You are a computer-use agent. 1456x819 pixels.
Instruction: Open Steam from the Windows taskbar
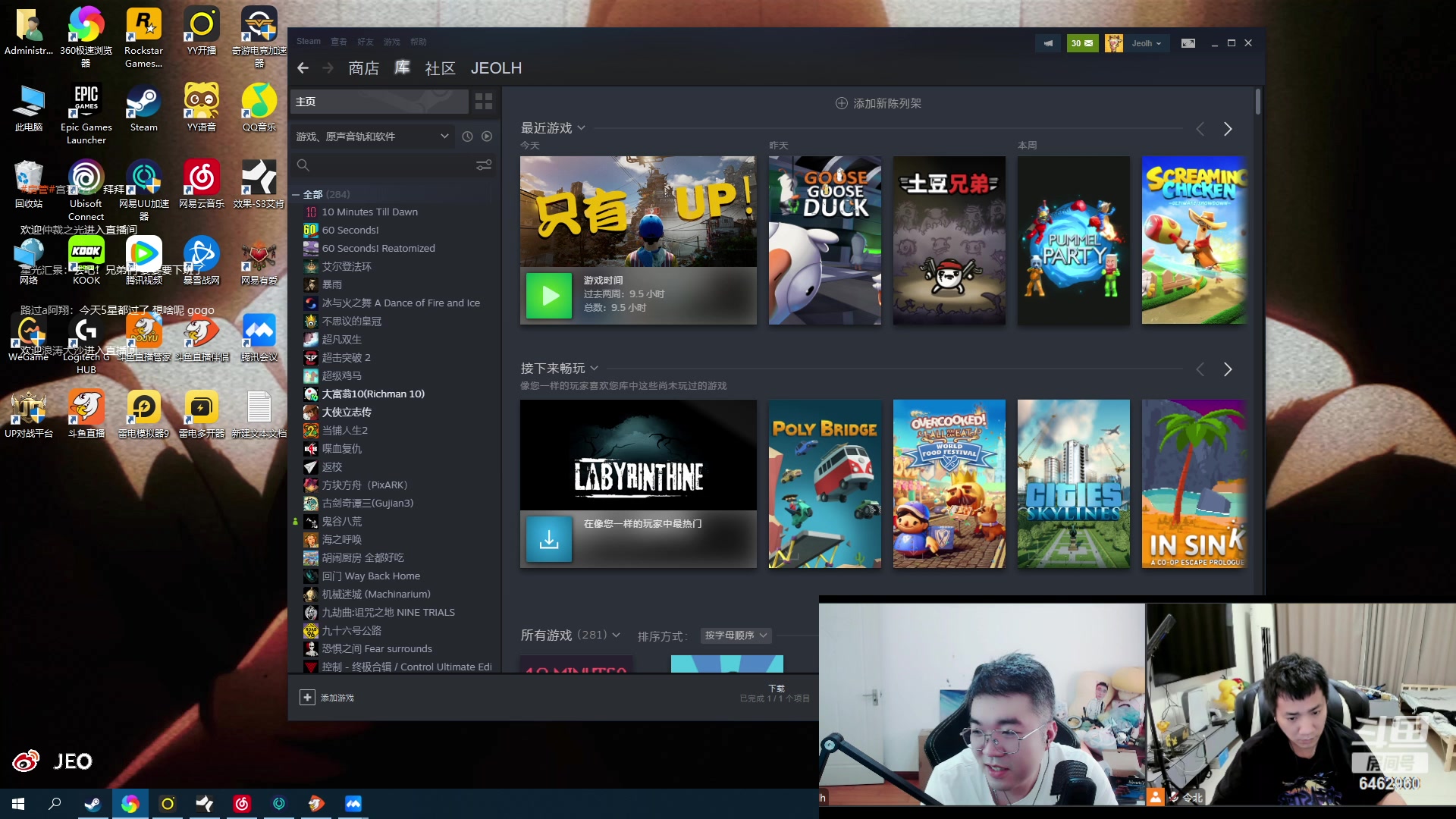click(93, 804)
